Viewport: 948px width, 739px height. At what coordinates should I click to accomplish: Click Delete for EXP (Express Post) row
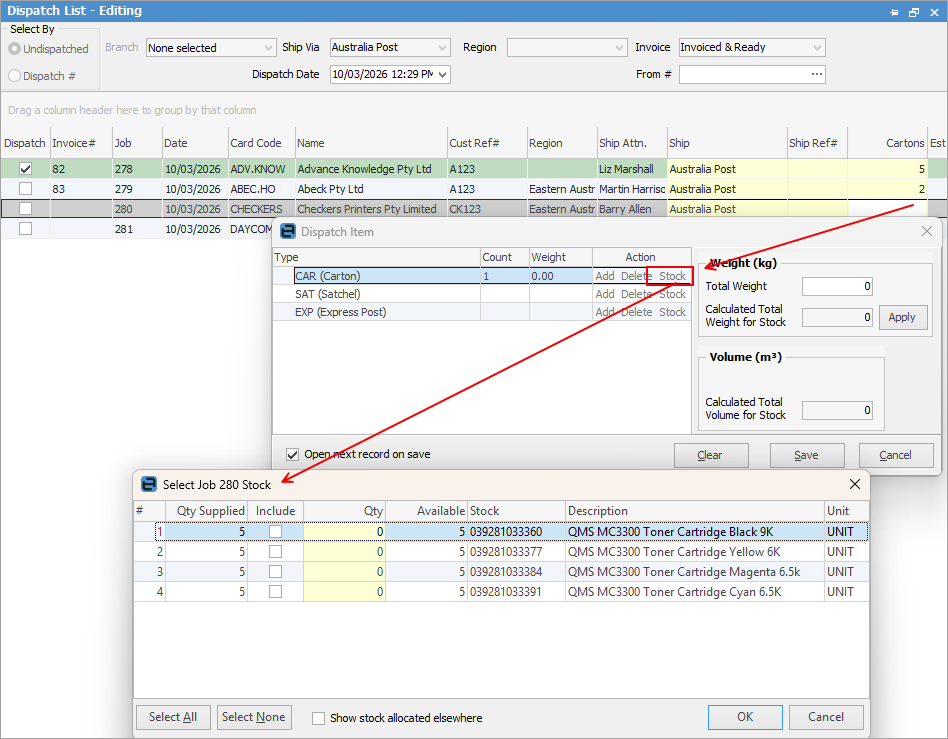(x=637, y=312)
